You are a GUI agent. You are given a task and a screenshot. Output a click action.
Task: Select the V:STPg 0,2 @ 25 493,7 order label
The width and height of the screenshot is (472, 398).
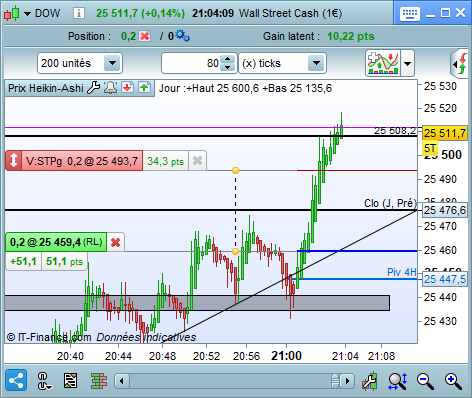(x=82, y=161)
